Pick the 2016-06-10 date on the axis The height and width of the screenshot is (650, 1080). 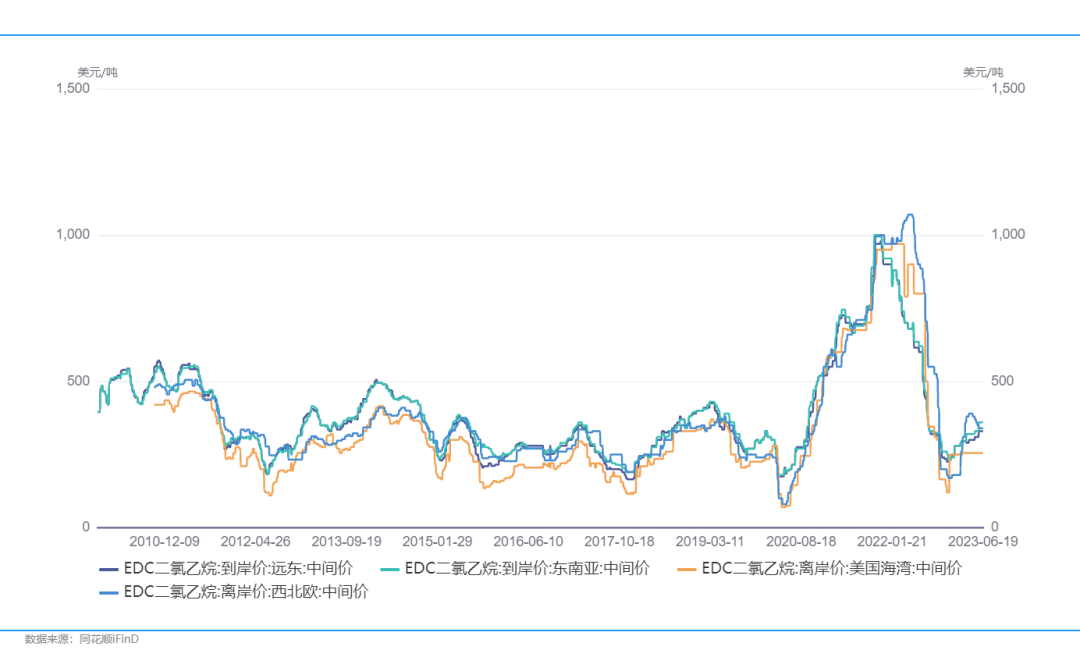[x=528, y=541]
